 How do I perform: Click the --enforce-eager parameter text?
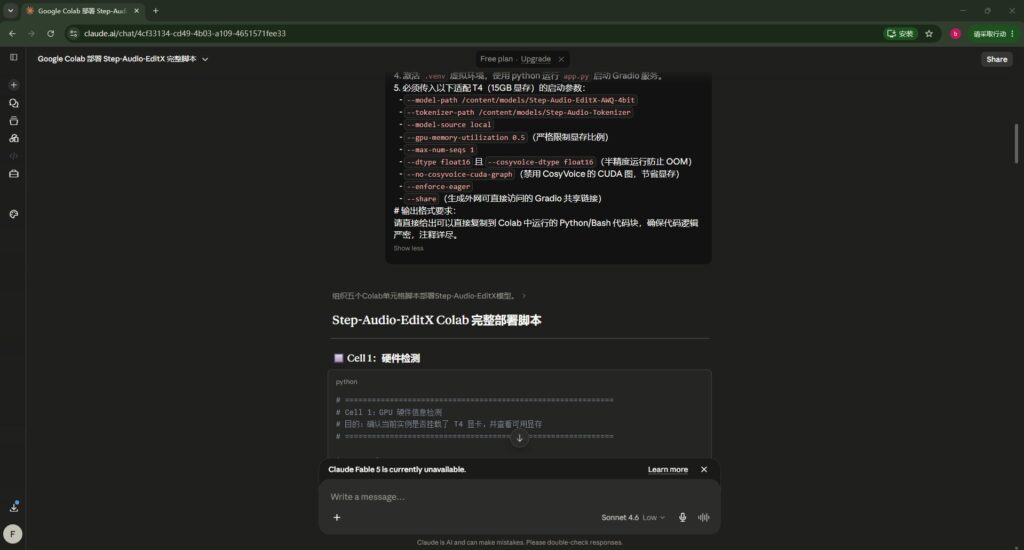[x=438, y=186]
